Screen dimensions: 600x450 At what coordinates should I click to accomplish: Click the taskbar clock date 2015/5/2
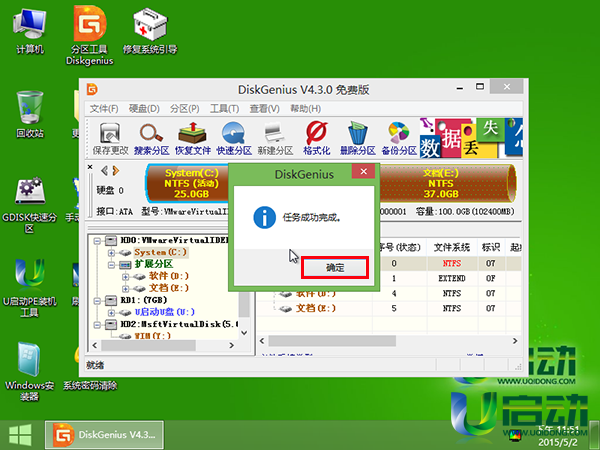pos(558,442)
